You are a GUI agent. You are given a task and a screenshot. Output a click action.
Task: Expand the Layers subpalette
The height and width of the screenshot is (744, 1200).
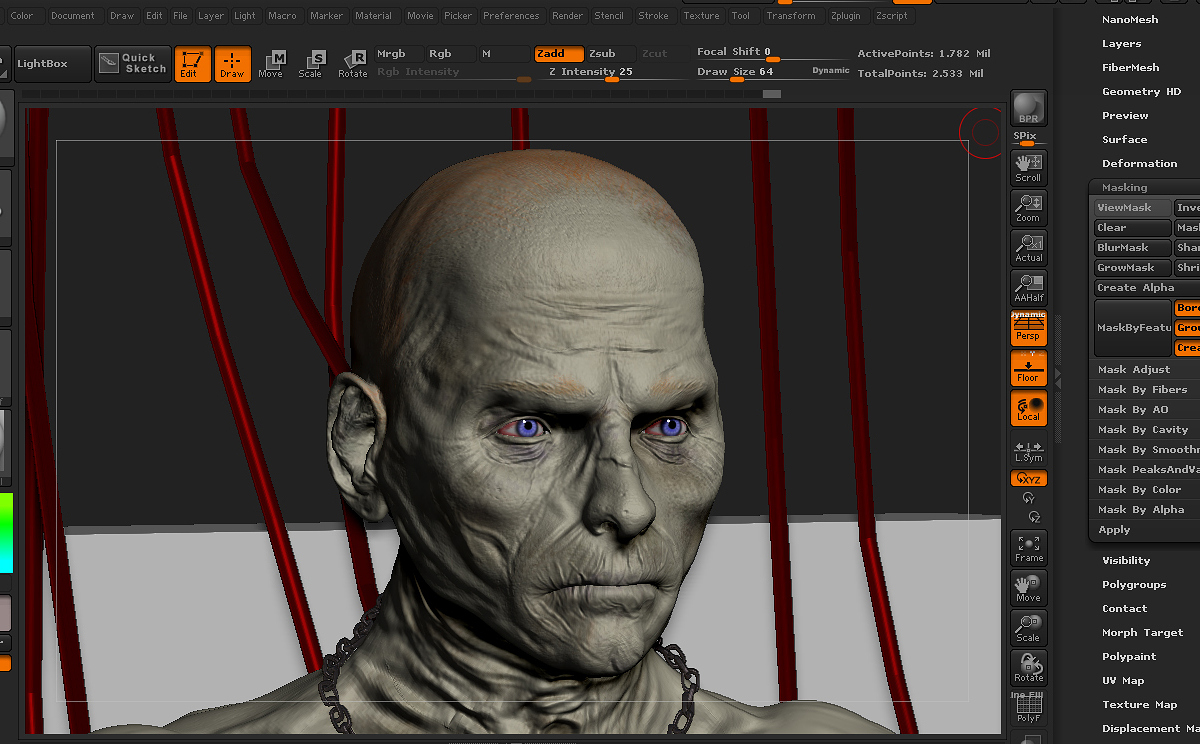pos(1121,43)
